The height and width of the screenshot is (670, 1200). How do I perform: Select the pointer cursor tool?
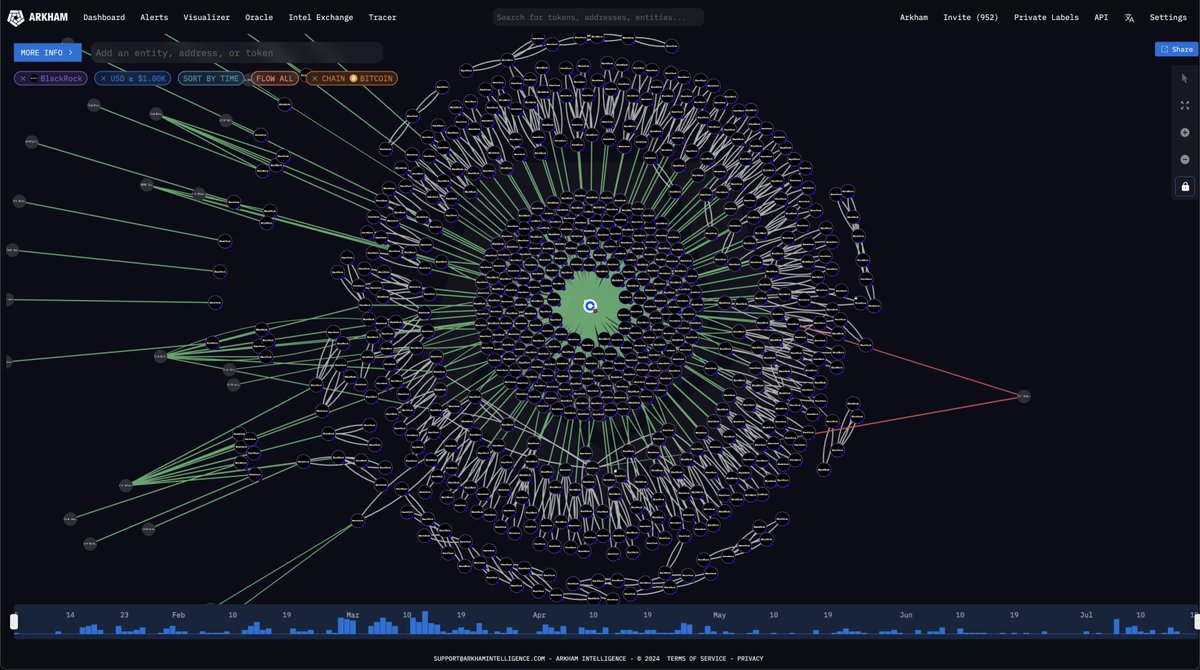coord(1185,78)
